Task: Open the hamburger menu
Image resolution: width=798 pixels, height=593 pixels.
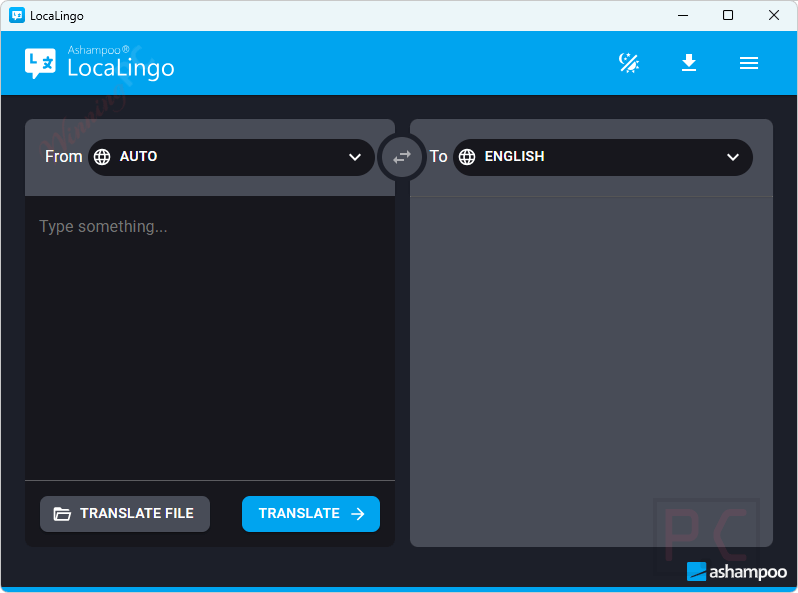Action: 749,63
